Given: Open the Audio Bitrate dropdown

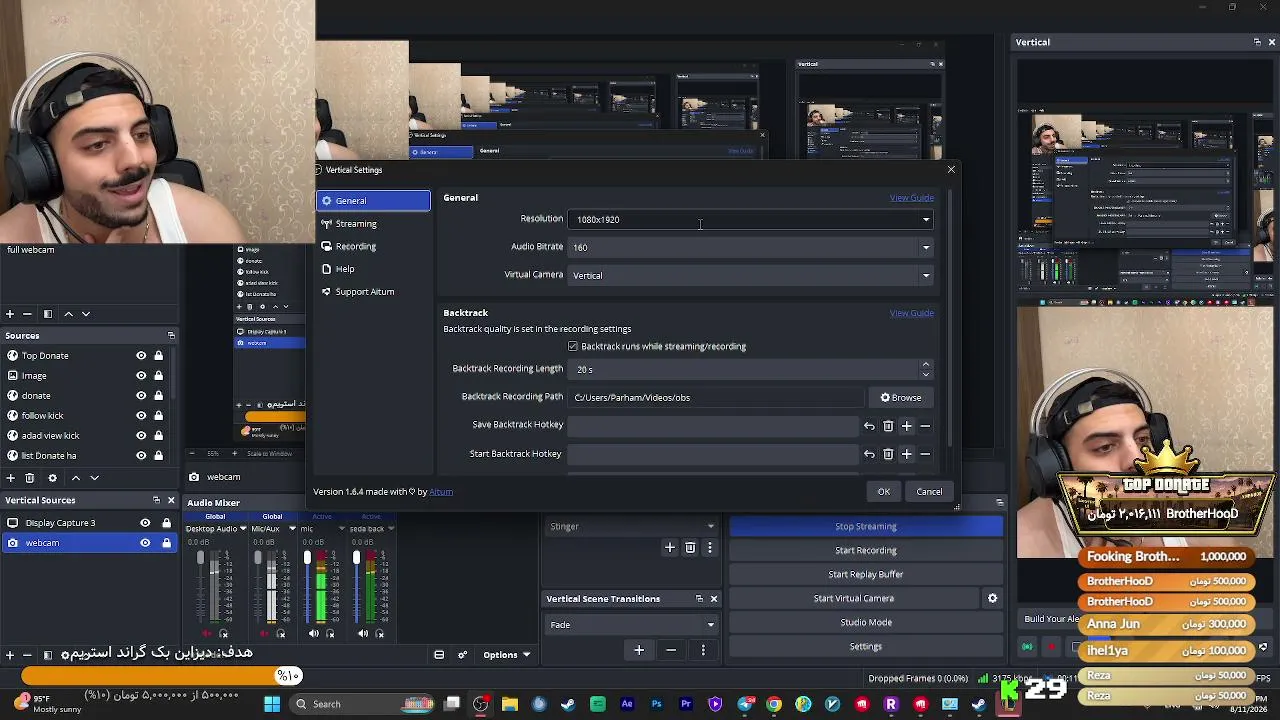Looking at the screenshot, I should pyautogui.click(x=752, y=247).
